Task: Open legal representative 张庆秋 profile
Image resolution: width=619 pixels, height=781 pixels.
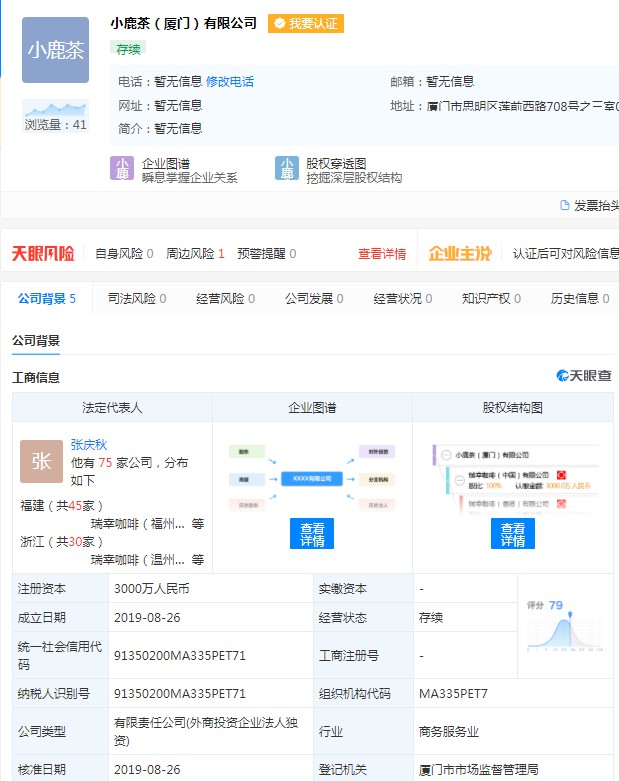Action: point(89,444)
